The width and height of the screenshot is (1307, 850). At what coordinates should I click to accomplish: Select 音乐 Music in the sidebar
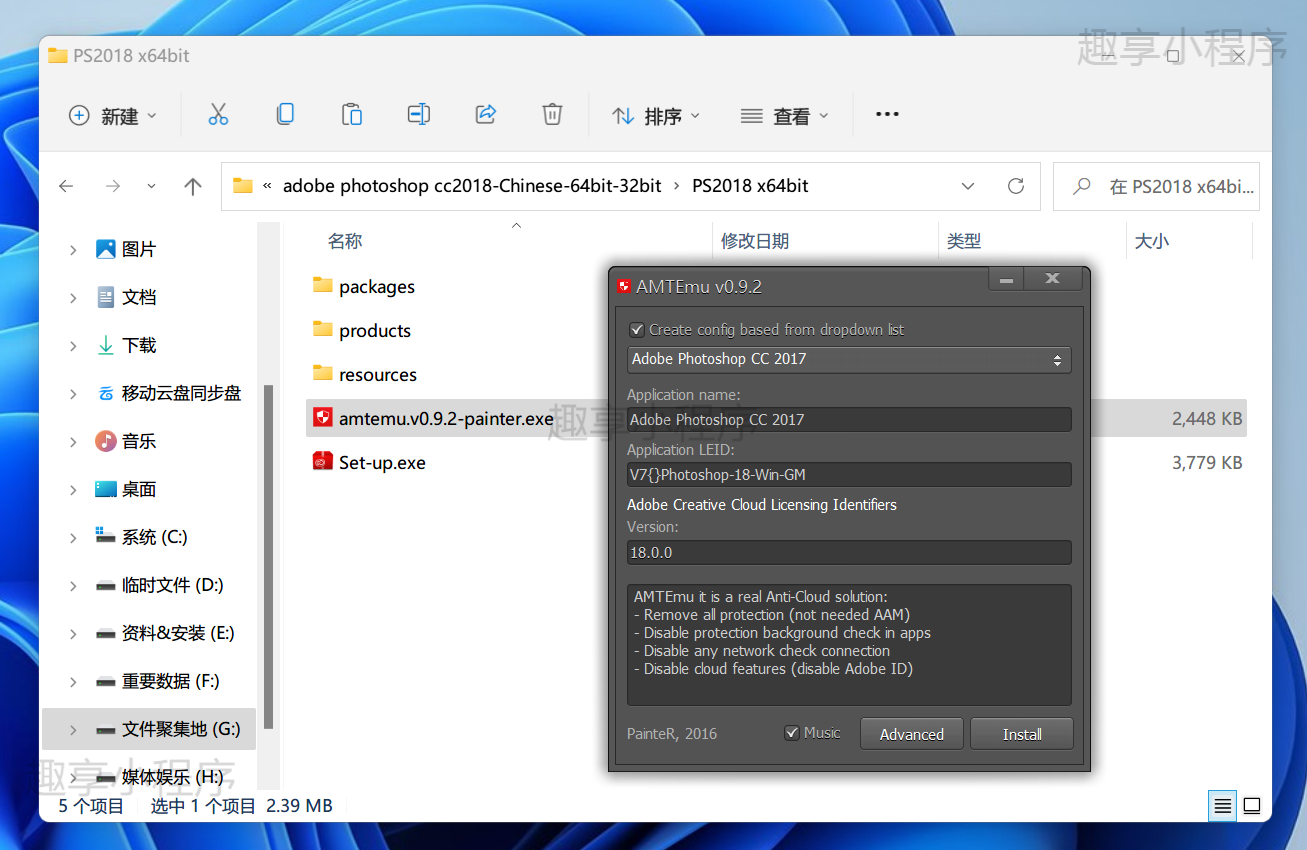[x=127, y=441]
